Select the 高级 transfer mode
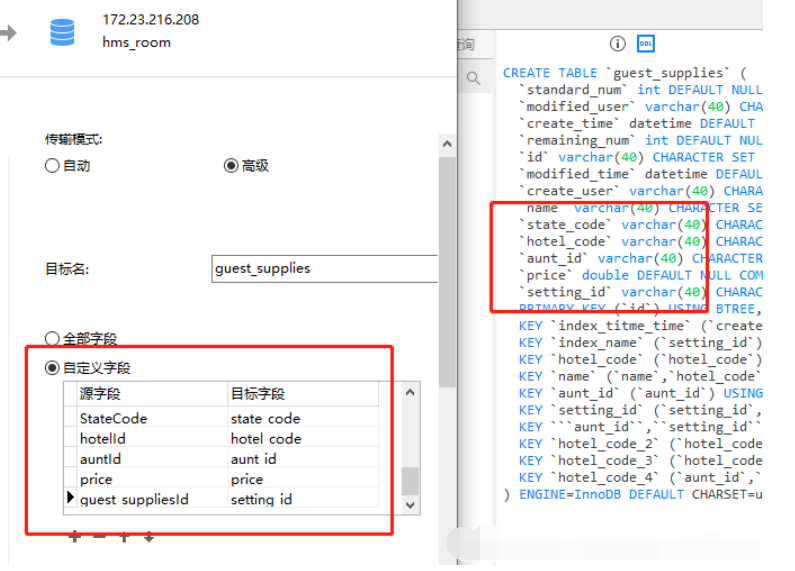The height and width of the screenshot is (571, 795). (231, 166)
